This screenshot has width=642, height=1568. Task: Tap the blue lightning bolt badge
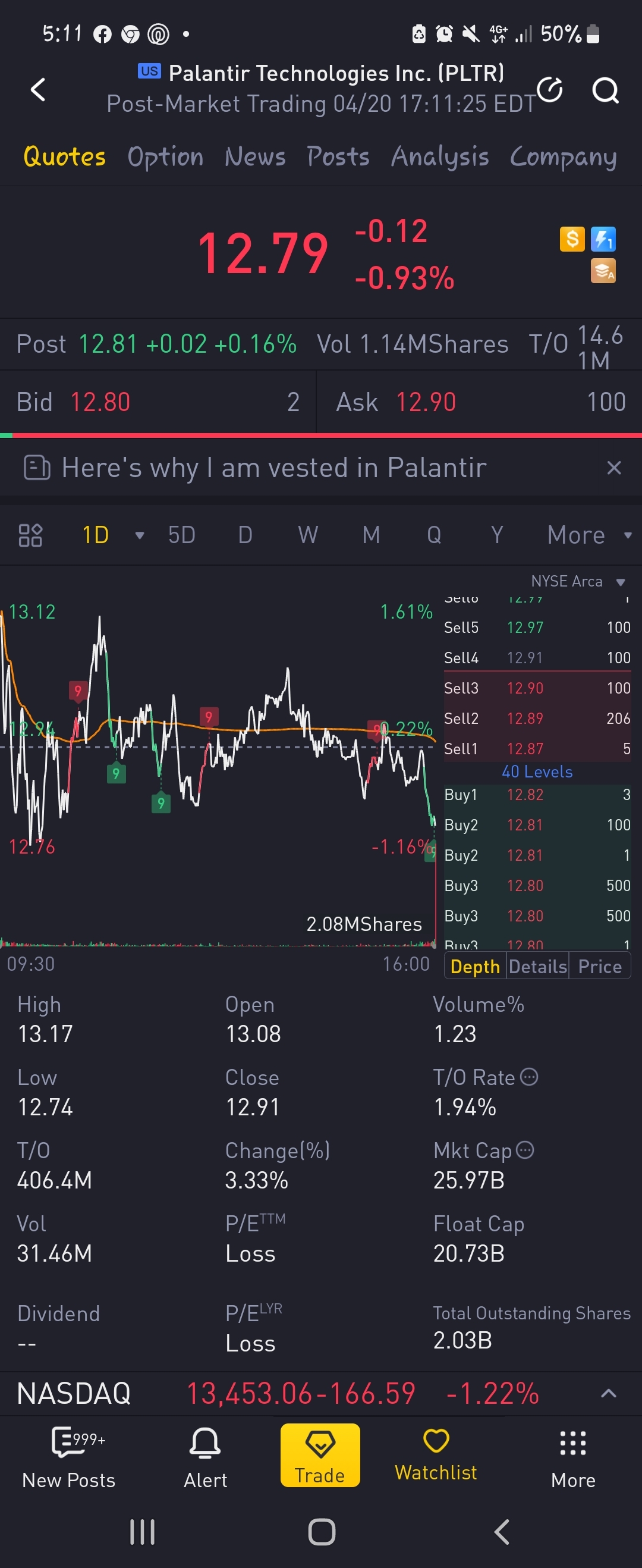pos(603,239)
